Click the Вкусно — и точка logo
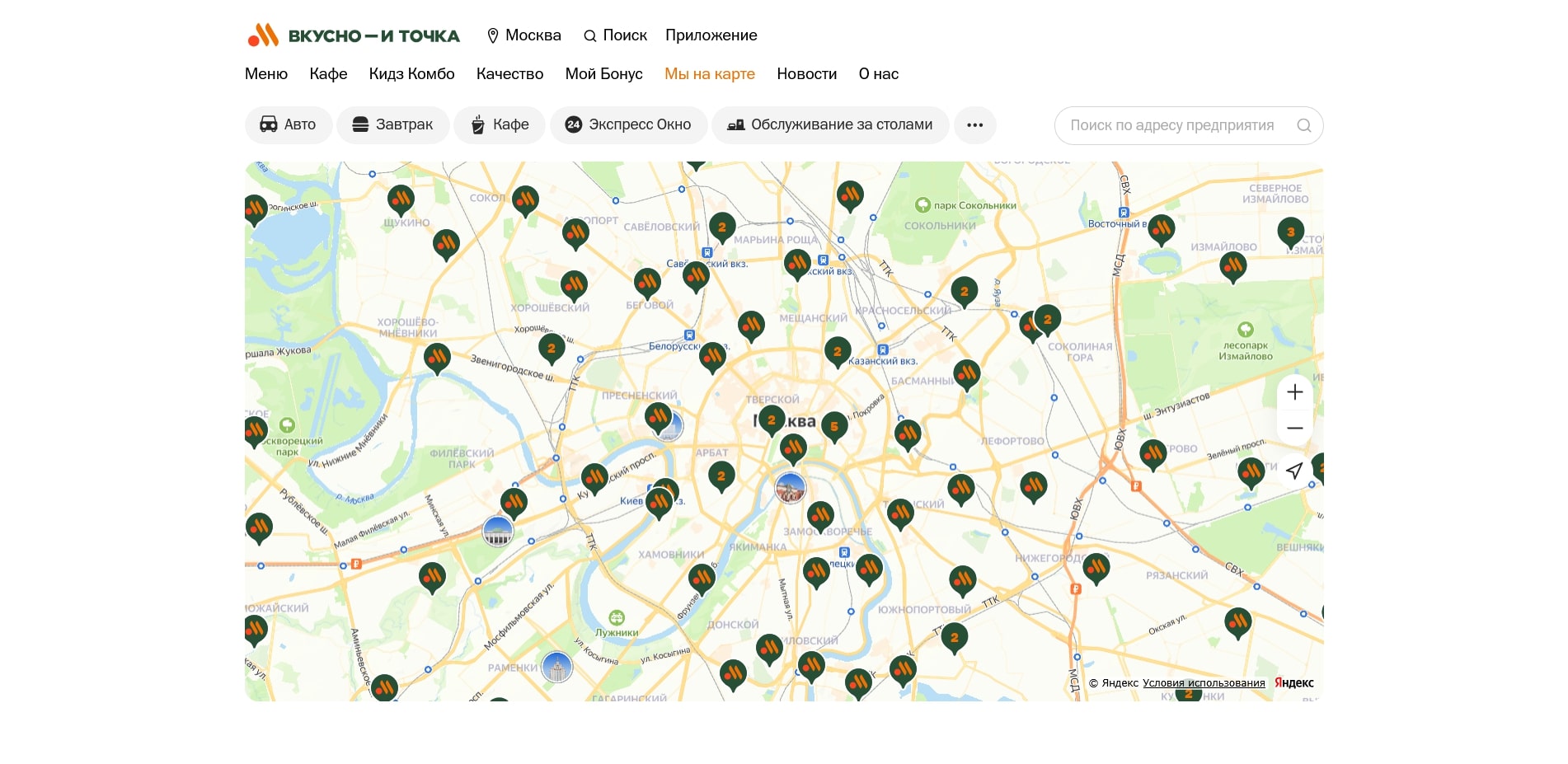This screenshot has width=1568, height=764. click(354, 35)
